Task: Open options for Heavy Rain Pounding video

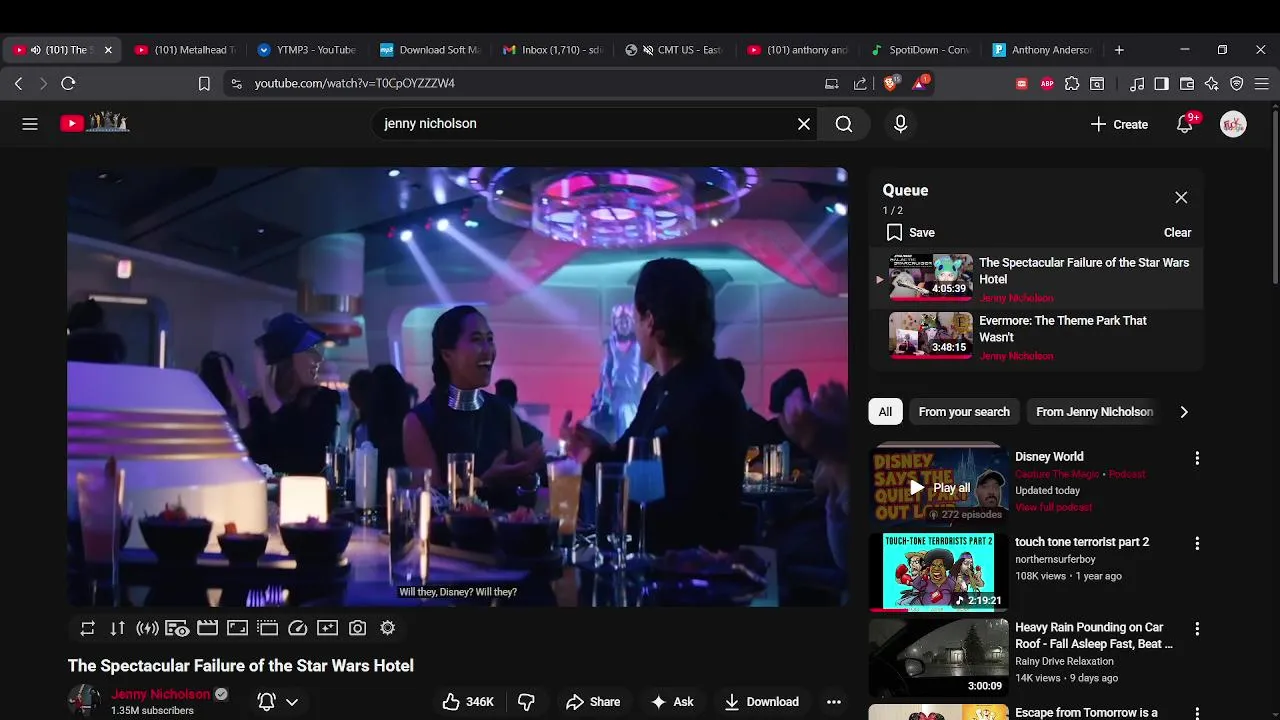Action: tap(1197, 629)
